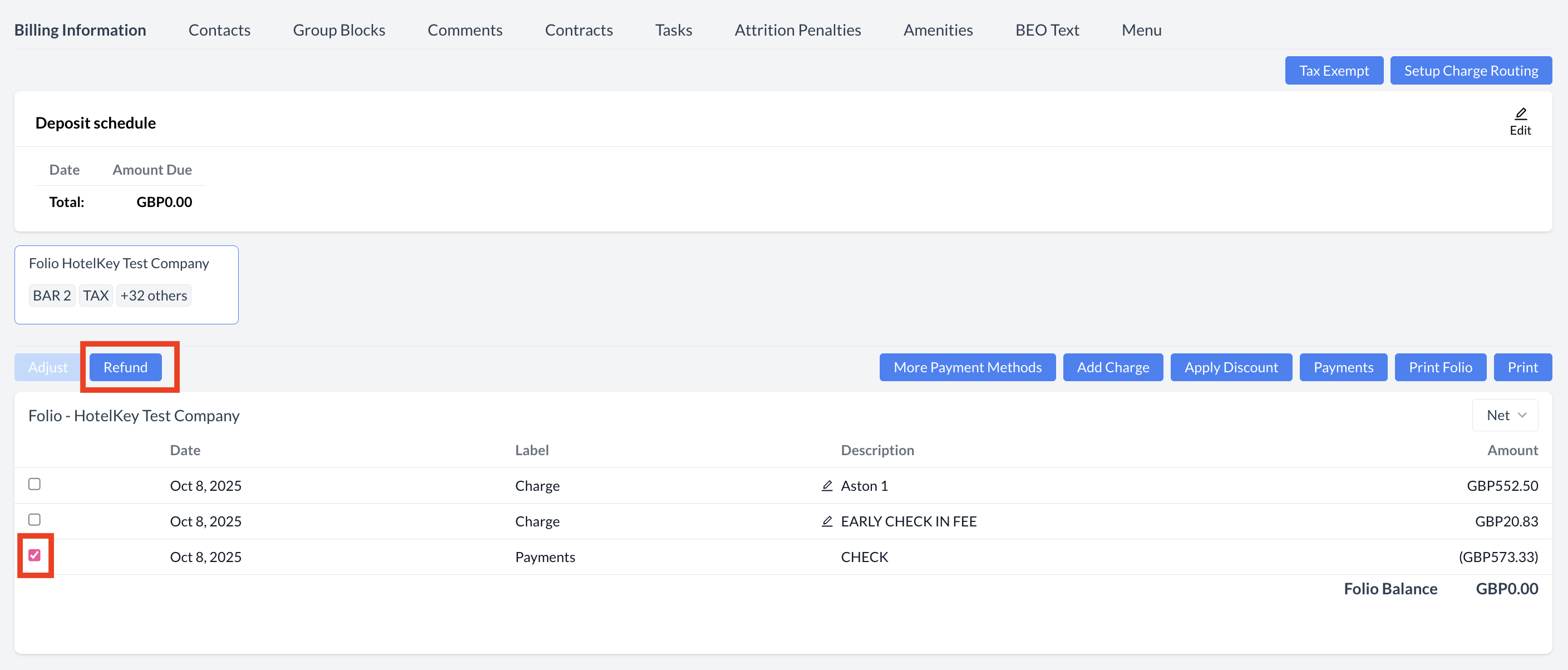The image size is (1568, 670).
Task: Open More Payment Methods
Action: coord(967,368)
